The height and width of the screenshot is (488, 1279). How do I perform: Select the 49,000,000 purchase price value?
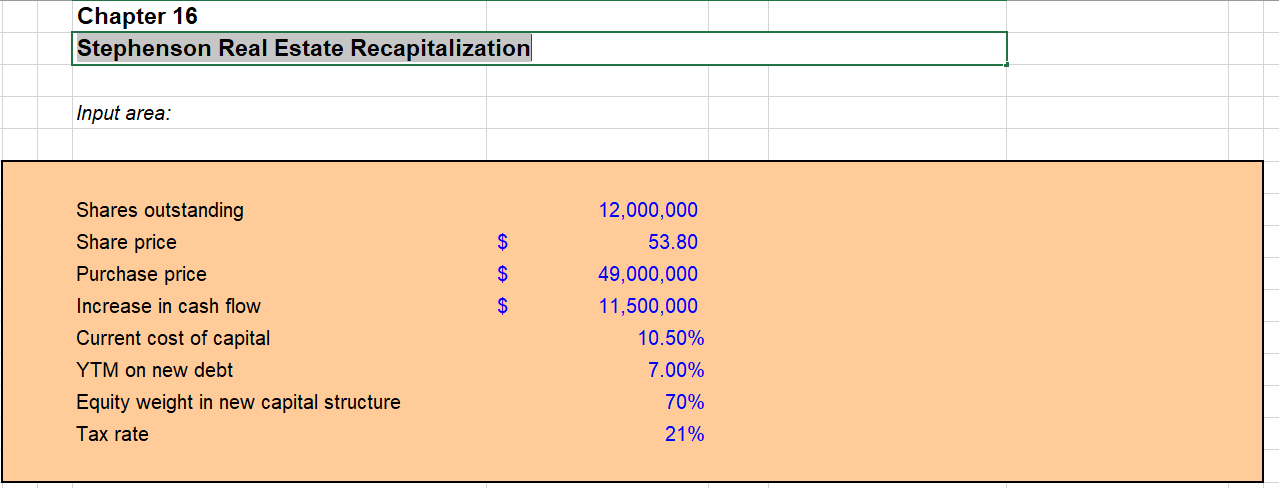648,274
